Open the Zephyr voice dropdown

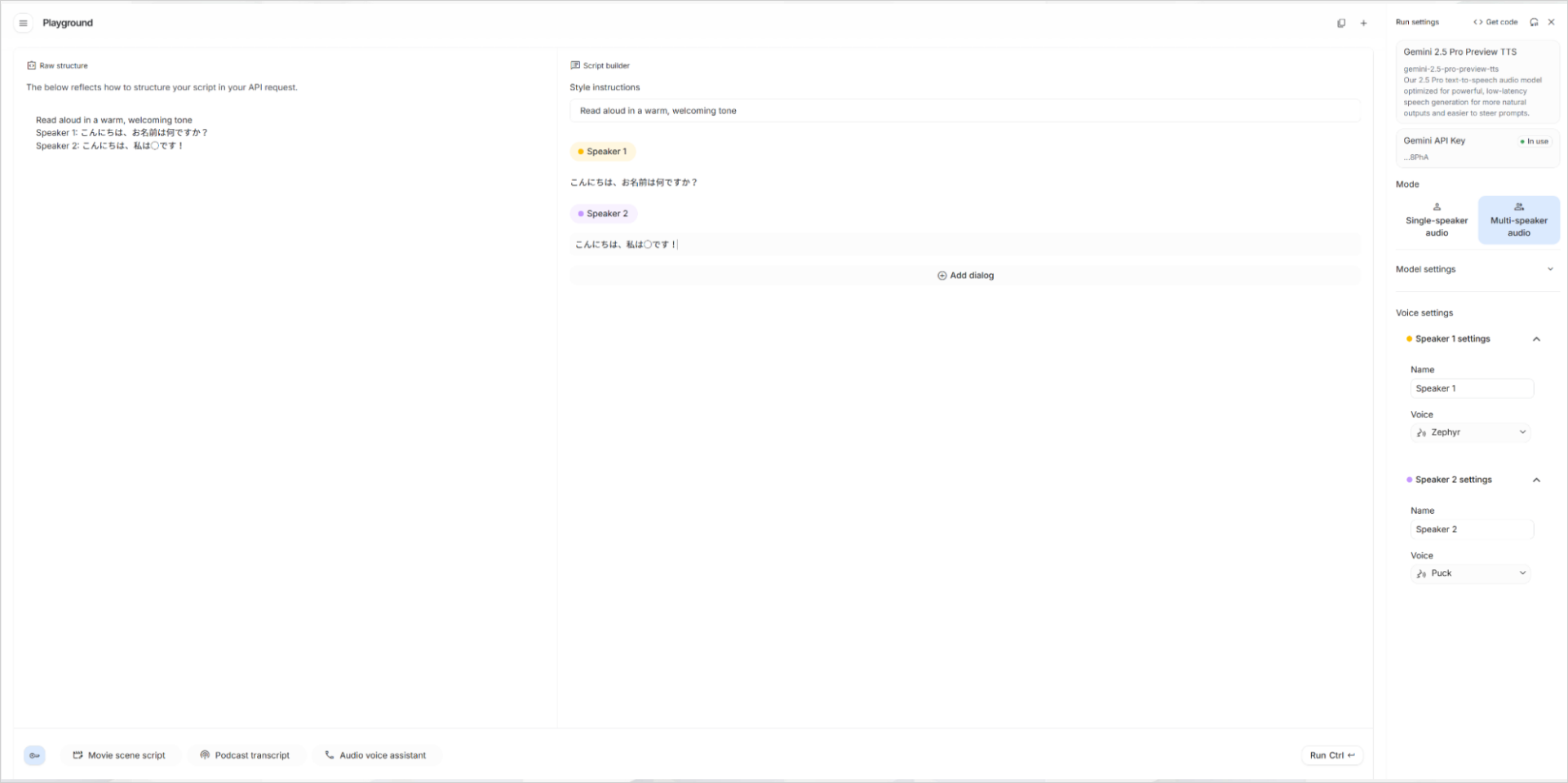(1470, 432)
